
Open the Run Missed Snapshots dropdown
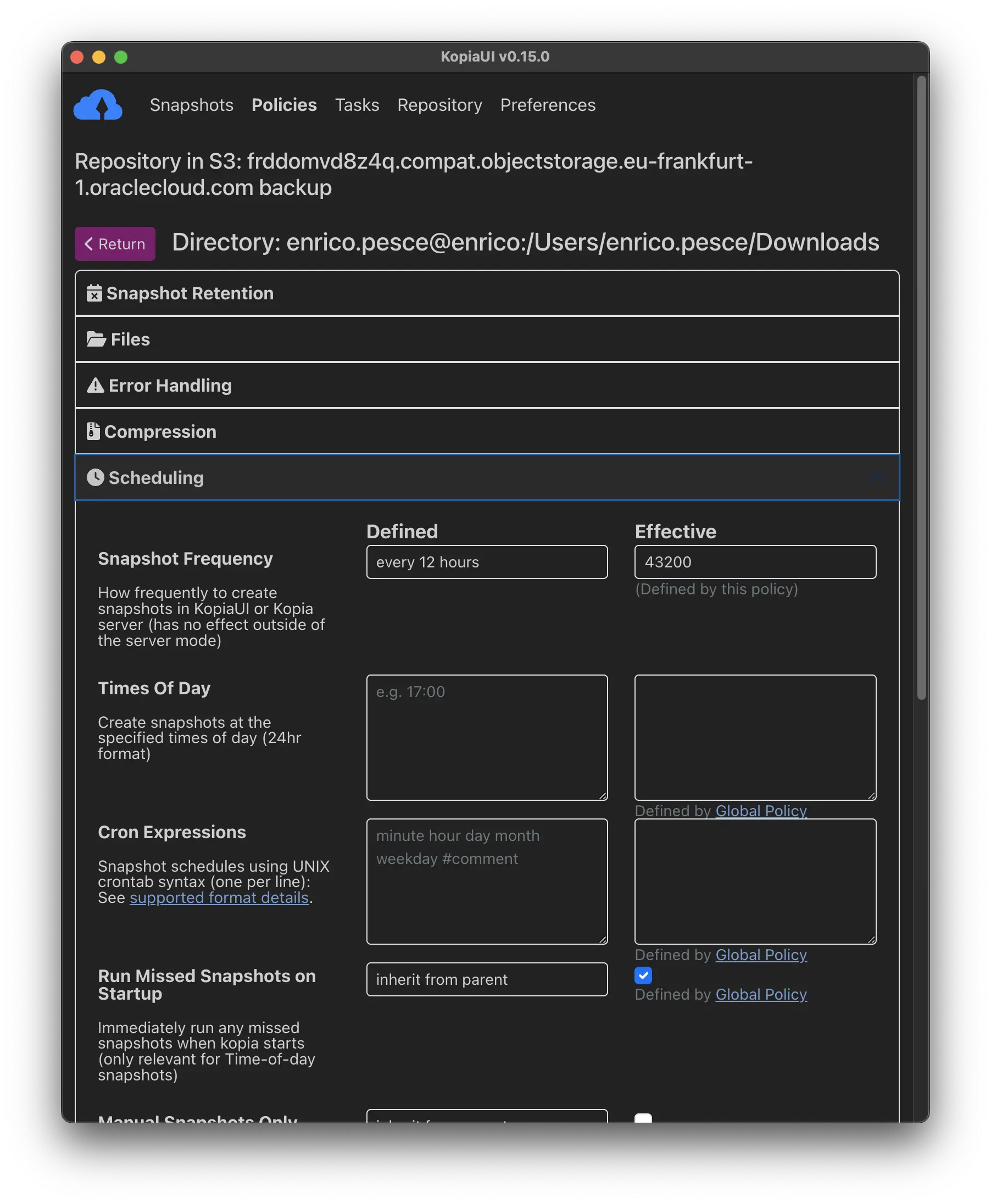point(487,979)
